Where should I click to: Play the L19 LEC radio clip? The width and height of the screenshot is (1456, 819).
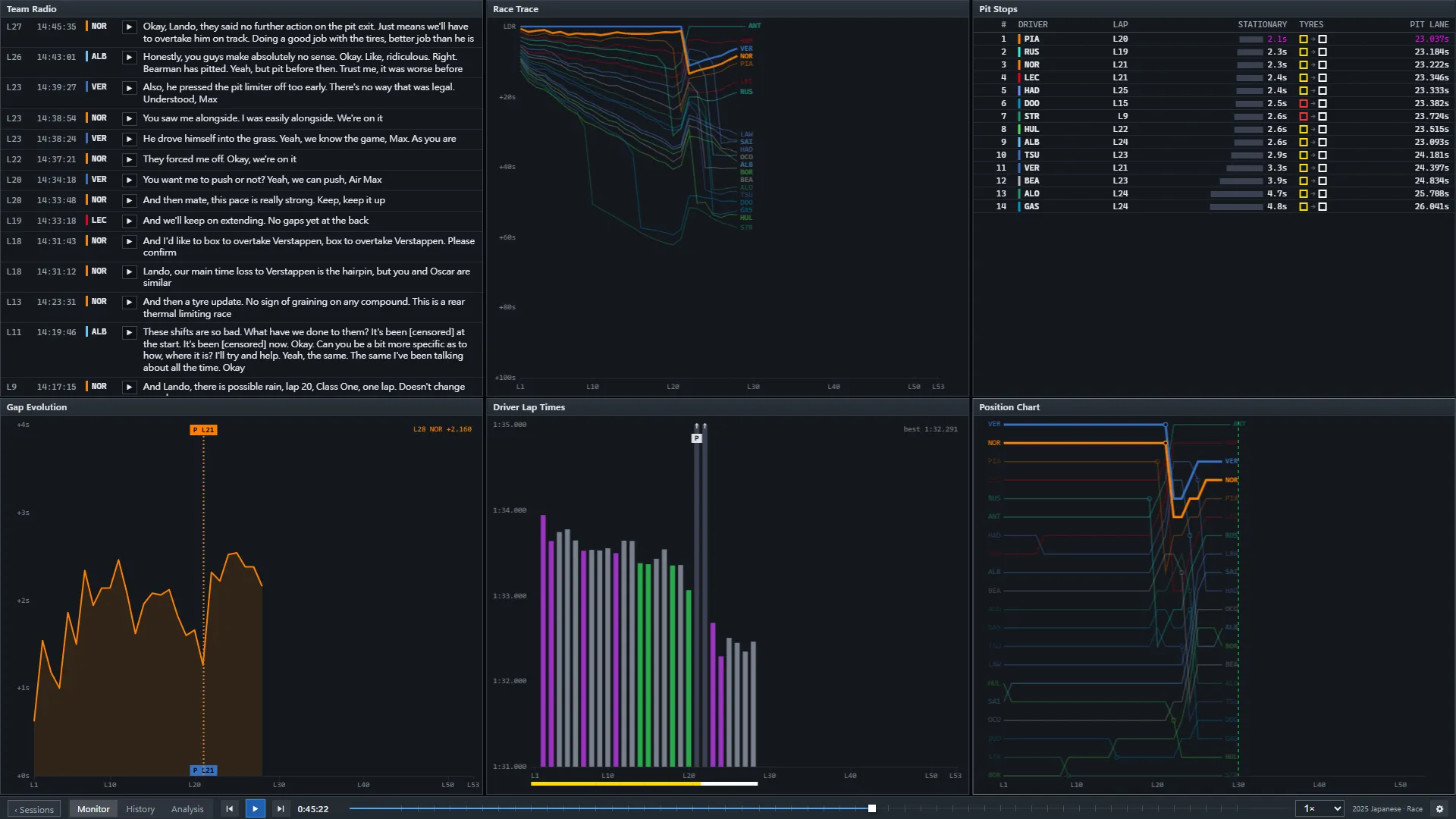point(129,221)
